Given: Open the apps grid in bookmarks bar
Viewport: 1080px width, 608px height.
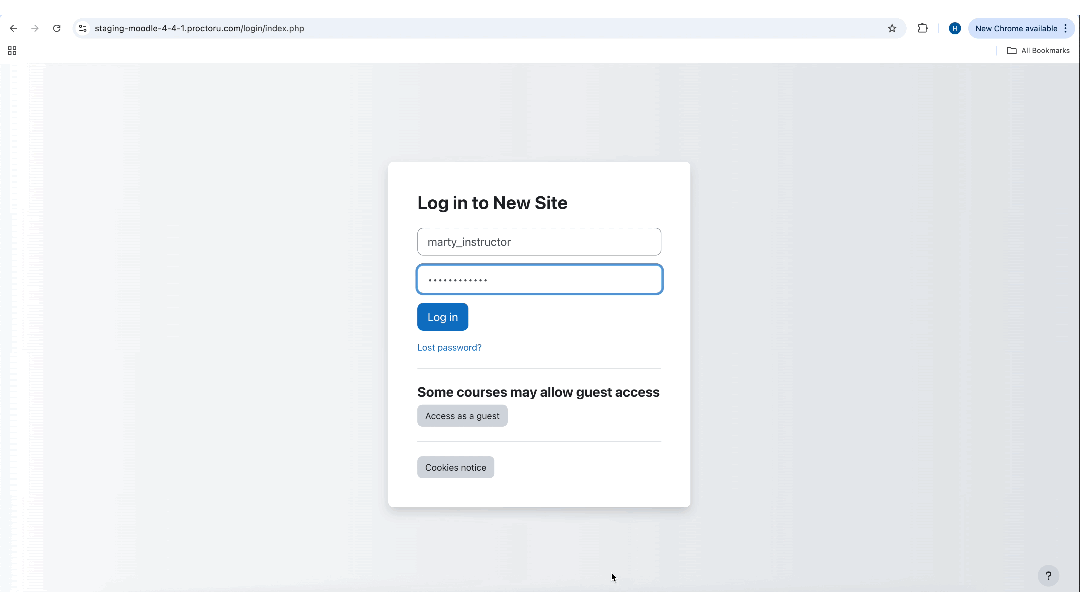Looking at the screenshot, I should 12,50.
